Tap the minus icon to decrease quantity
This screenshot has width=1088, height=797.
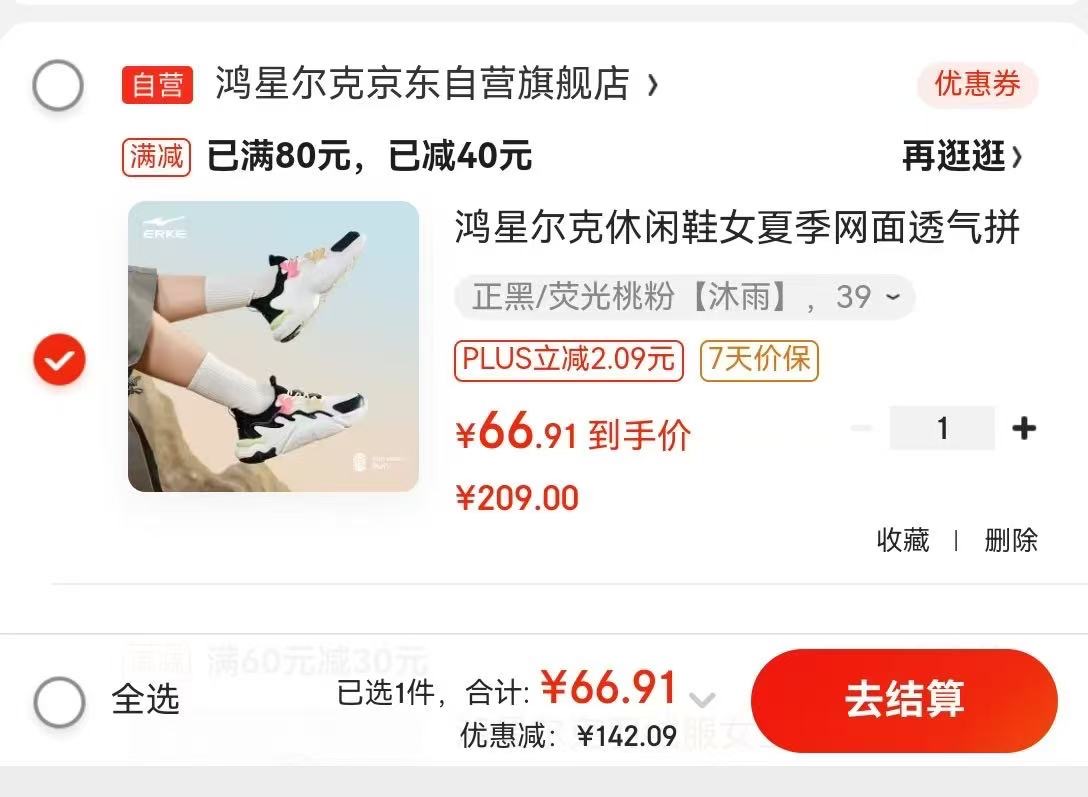[862, 428]
